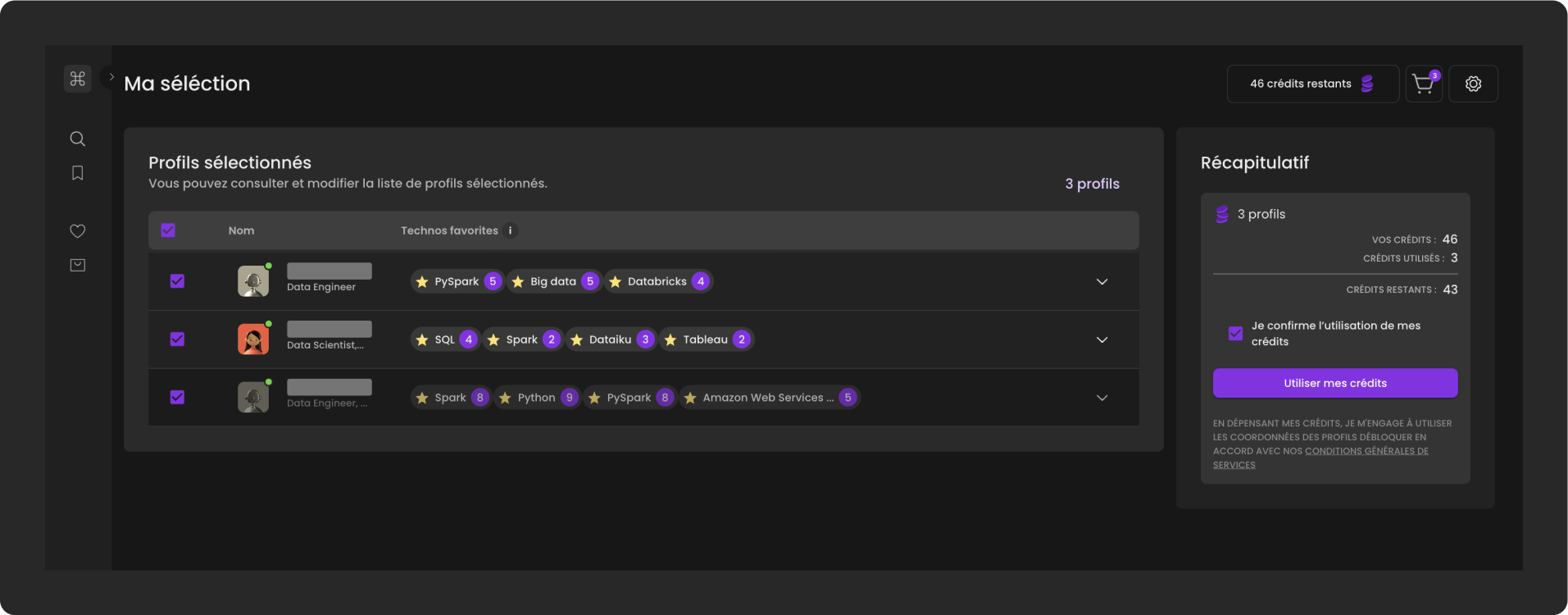1568x615 pixels.
Task: Expand the sidebar with the arrow toggle
Action: pos(111,77)
